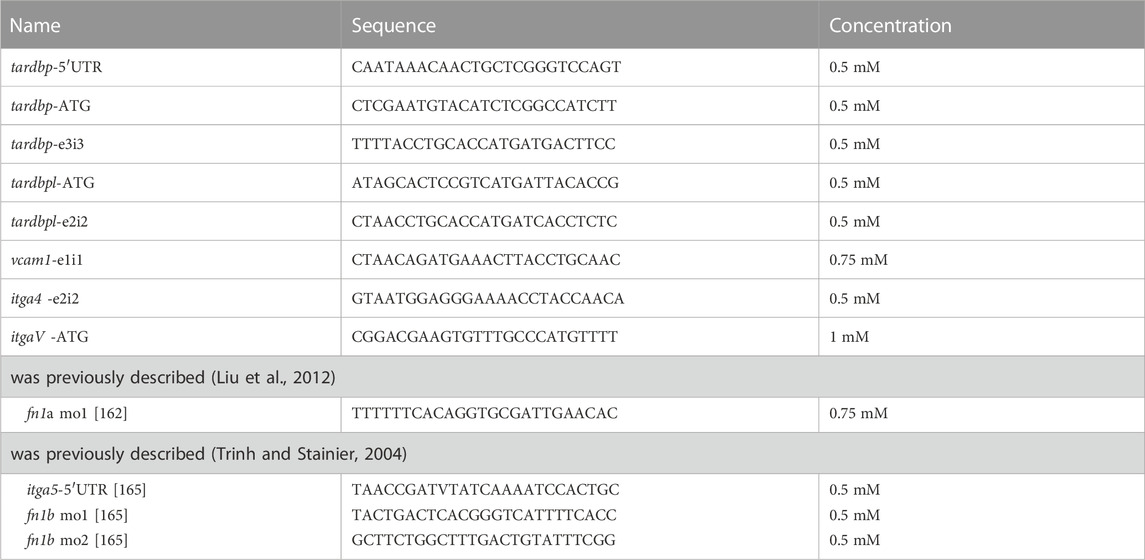The image size is (1145, 560).
Task: Select the fn1b mo1 [165] name
Action: 76,515
